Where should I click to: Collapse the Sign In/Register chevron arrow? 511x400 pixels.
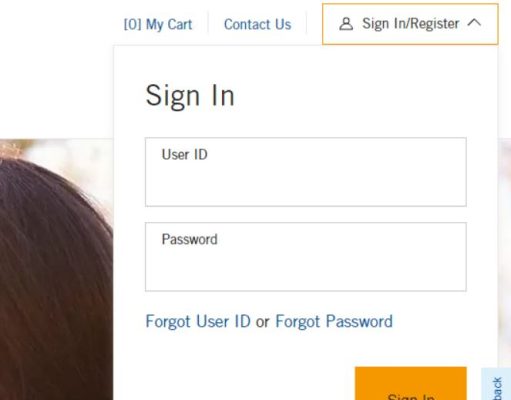[x=474, y=23]
